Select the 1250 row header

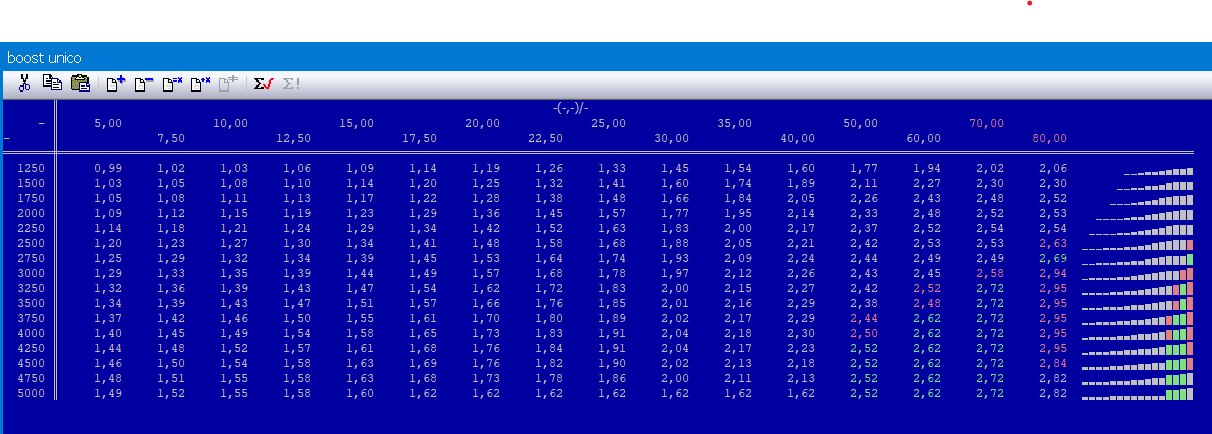(x=31, y=168)
